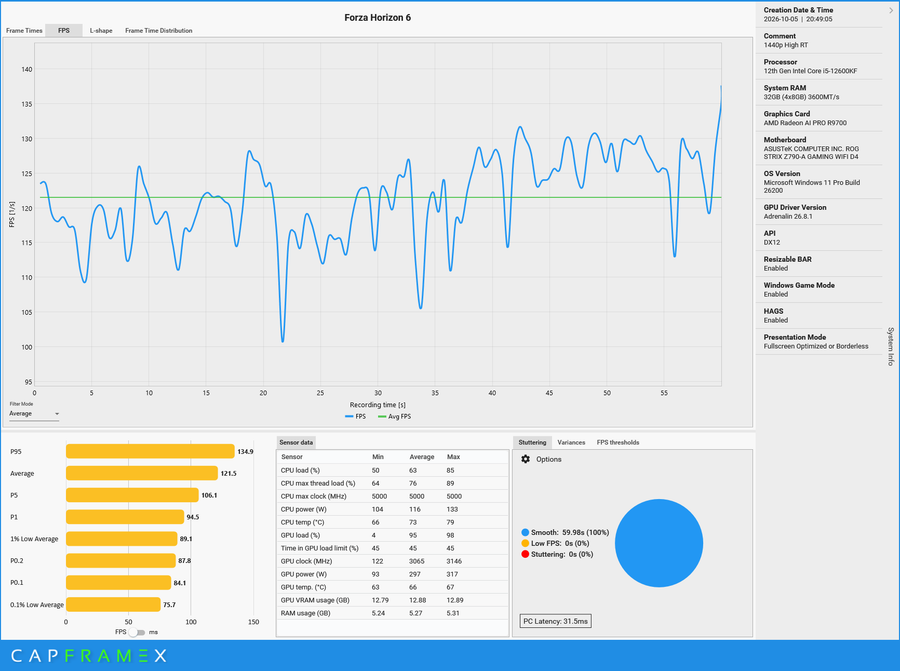Click the 1% Low Average bar showing 89.1
The height and width of the screenshot is (671, 900).
click(x=122, y=538)
